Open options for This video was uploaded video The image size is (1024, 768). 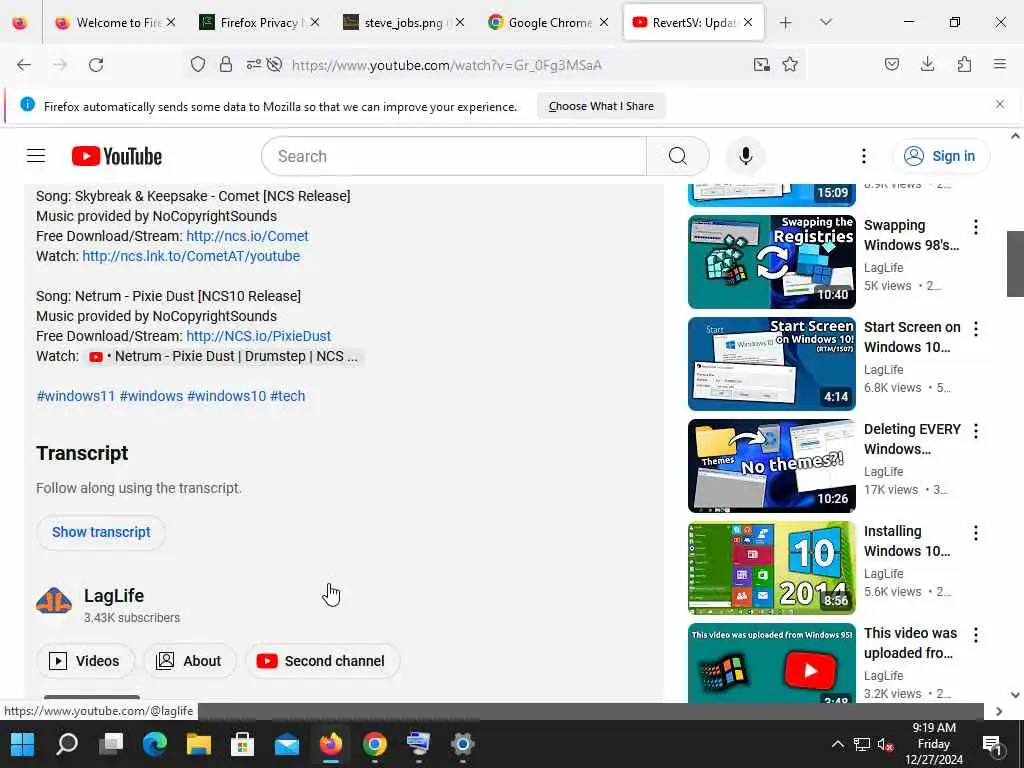[x=976, y=635]
